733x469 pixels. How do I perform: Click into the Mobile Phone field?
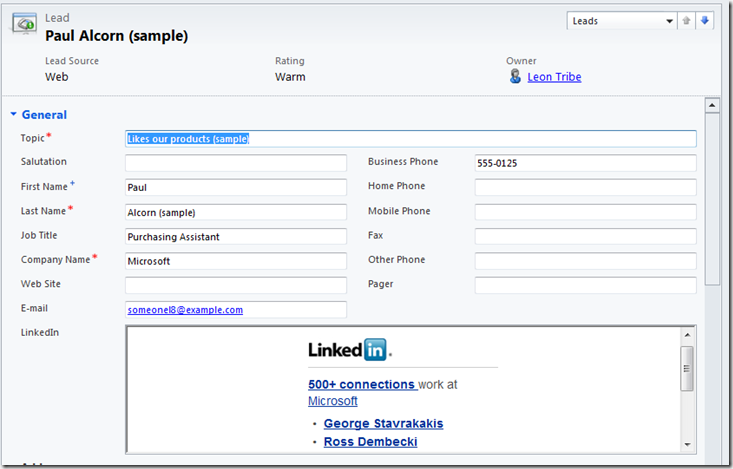tap(585, 212)
